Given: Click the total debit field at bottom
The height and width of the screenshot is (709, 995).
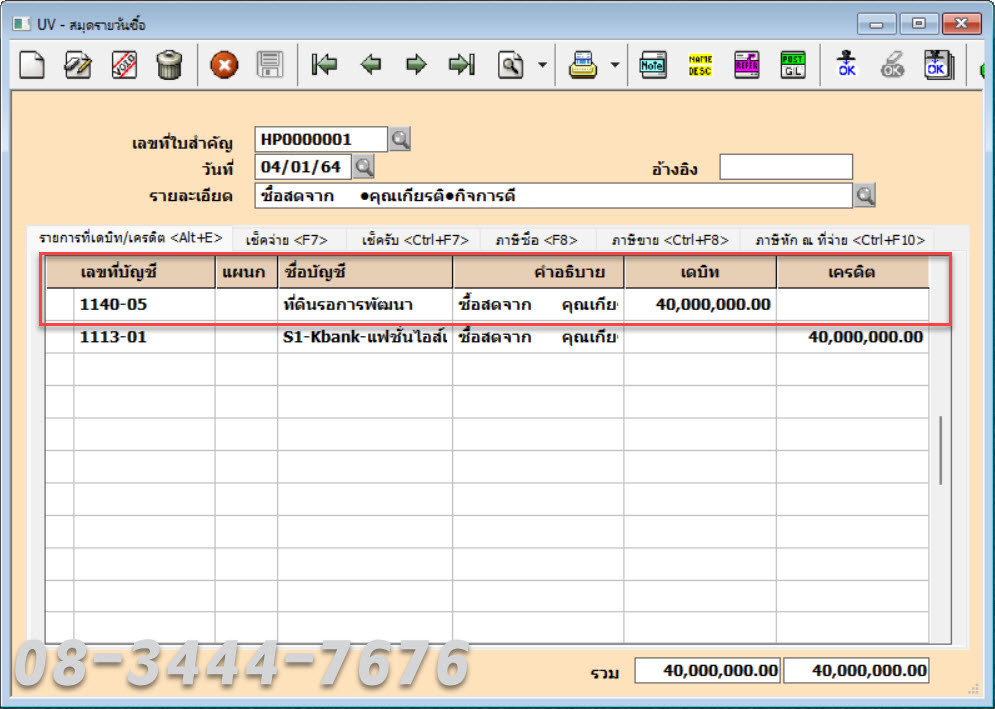Looking at the screenshot, I should tap(708, 670).
